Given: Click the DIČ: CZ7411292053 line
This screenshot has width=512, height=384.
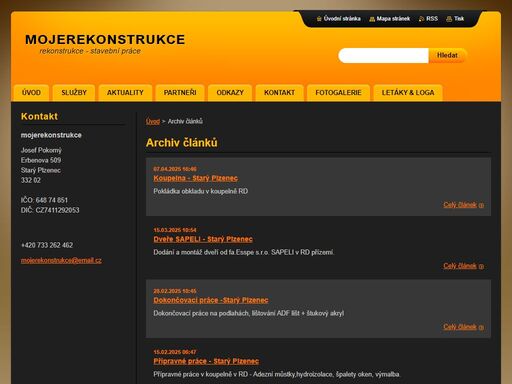Looking at the screenshot, I should [x=50, y=210].
